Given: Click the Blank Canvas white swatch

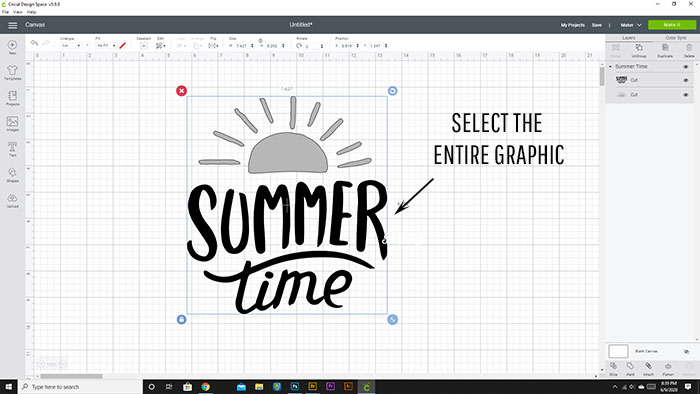Looking at the screenshot, I should [618, 351].
